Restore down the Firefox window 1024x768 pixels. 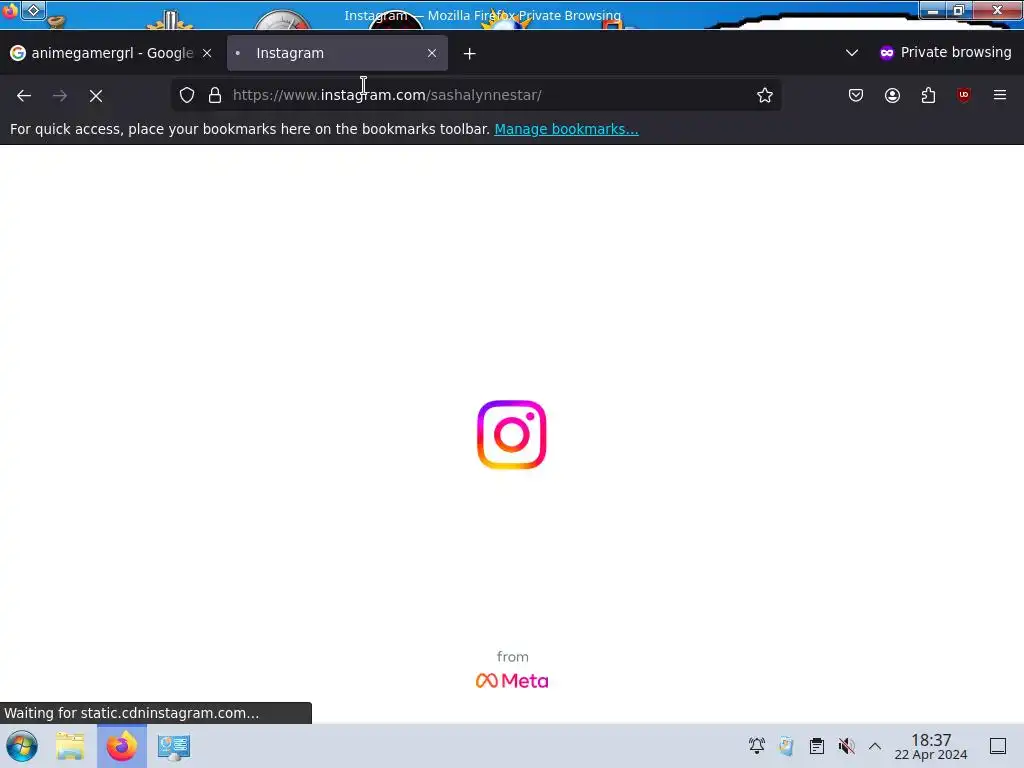pos(959,10)
